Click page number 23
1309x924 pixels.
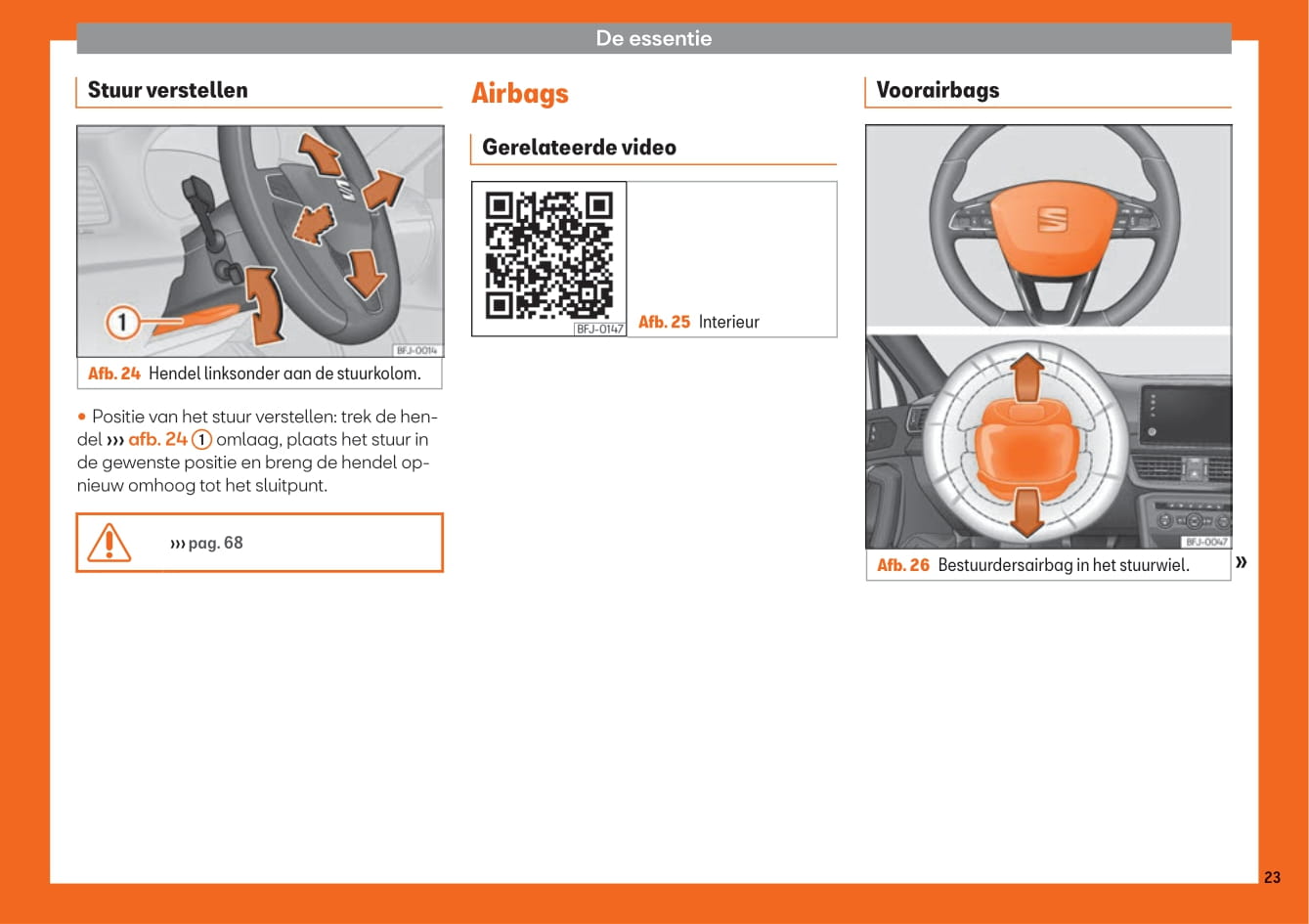1271,877
